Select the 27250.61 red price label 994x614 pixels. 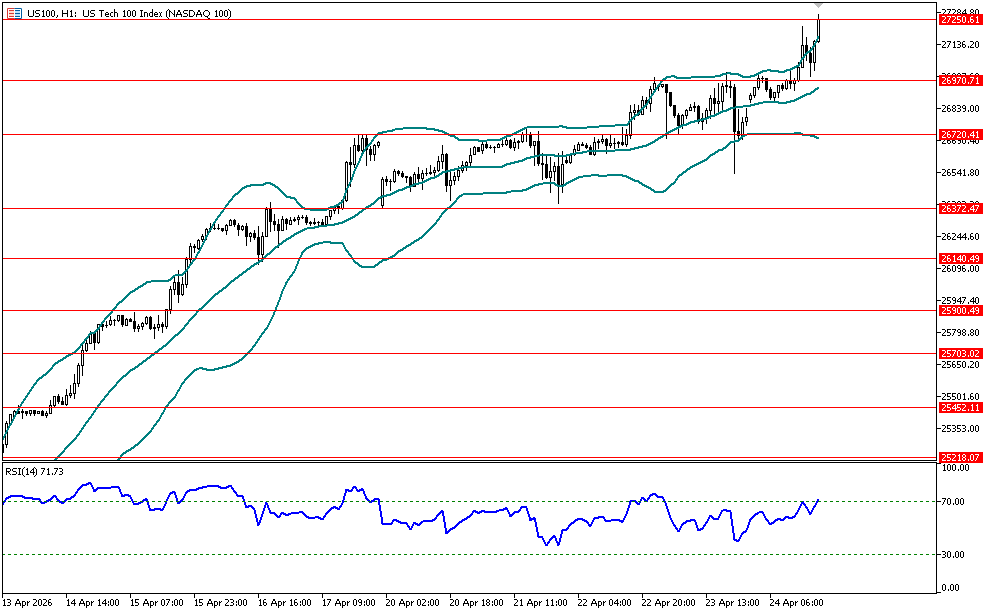[960, 19]
